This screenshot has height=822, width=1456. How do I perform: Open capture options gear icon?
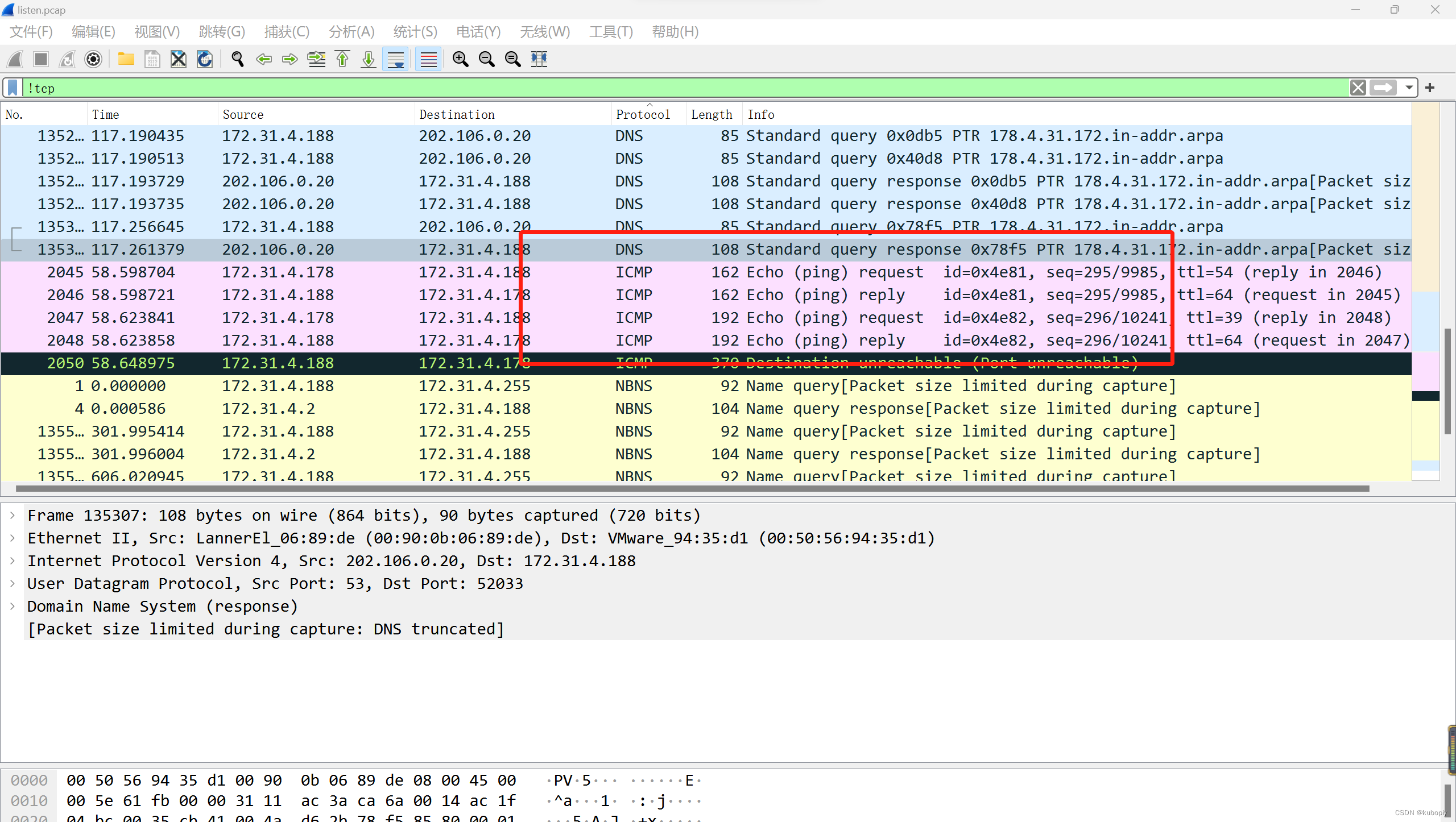coord(93,59)
